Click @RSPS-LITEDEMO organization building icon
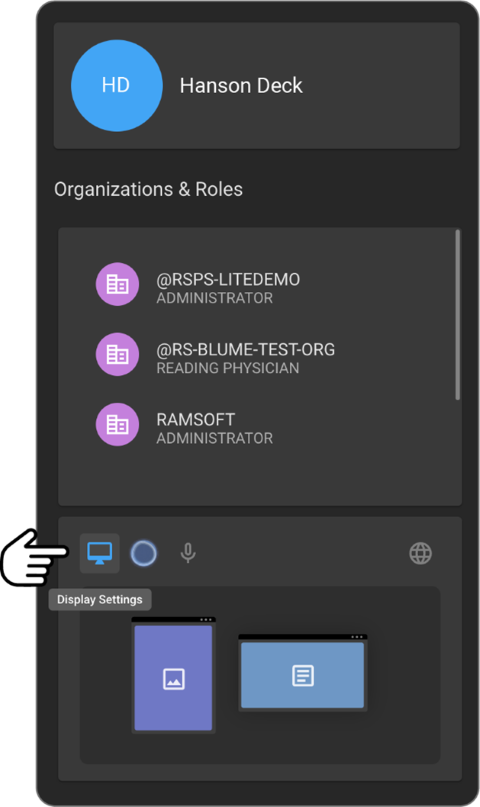 117,284
